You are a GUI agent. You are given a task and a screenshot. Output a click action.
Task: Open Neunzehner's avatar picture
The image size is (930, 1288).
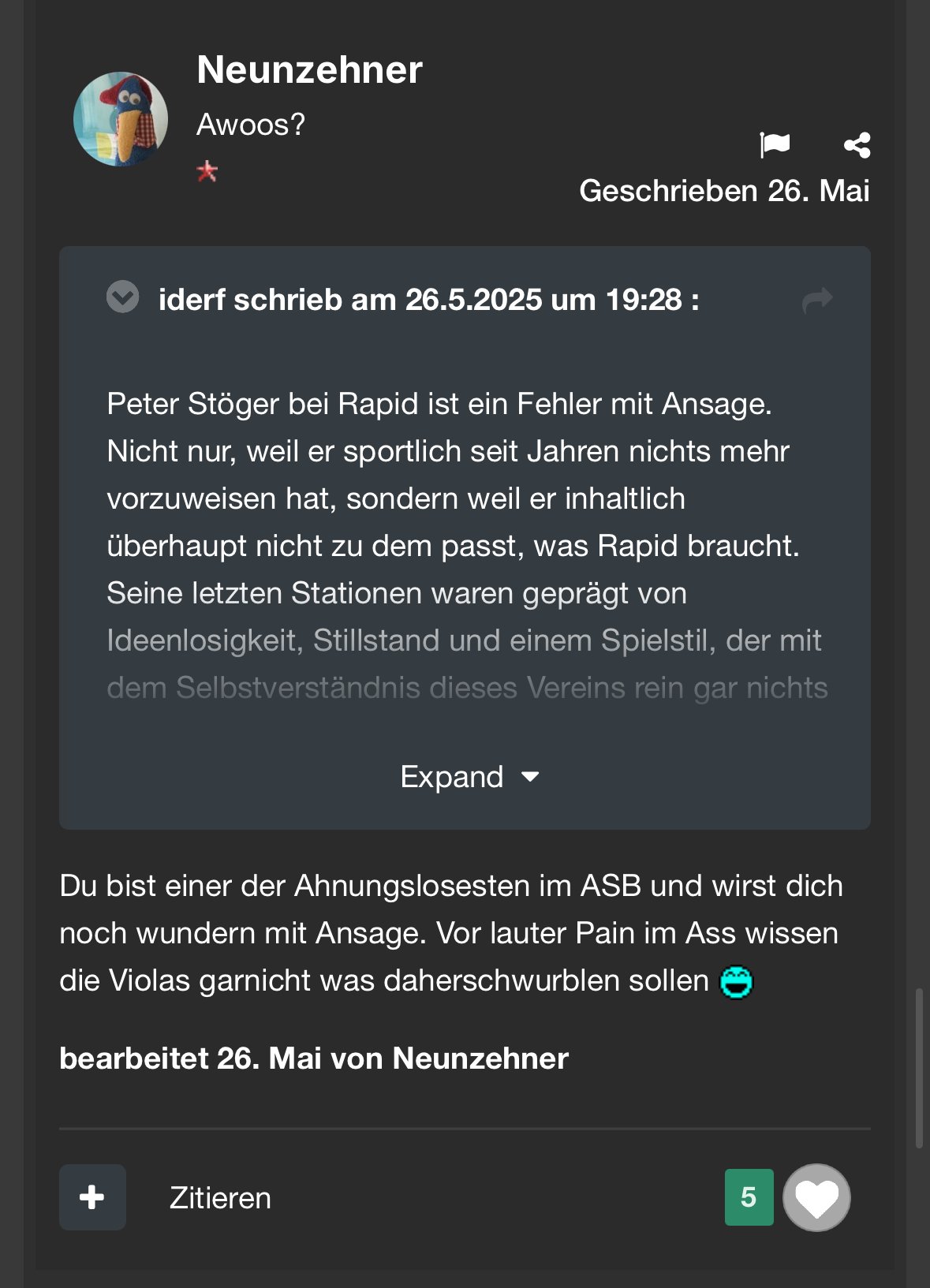(x=121, y=119)
